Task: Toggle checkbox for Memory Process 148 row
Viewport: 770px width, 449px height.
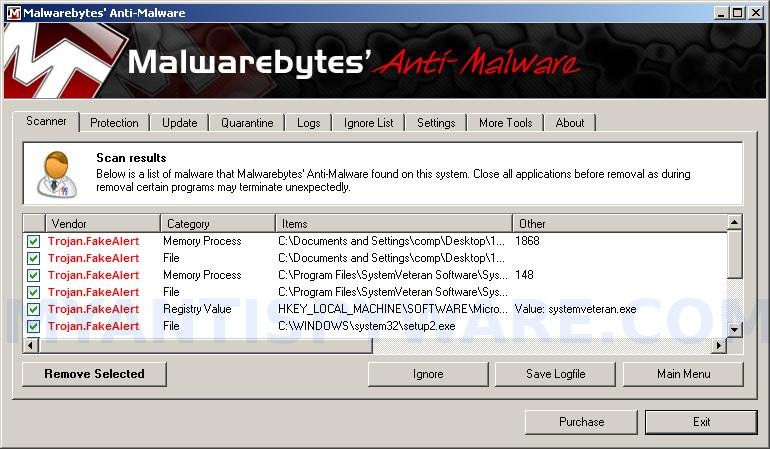Action: coord(33,275)
